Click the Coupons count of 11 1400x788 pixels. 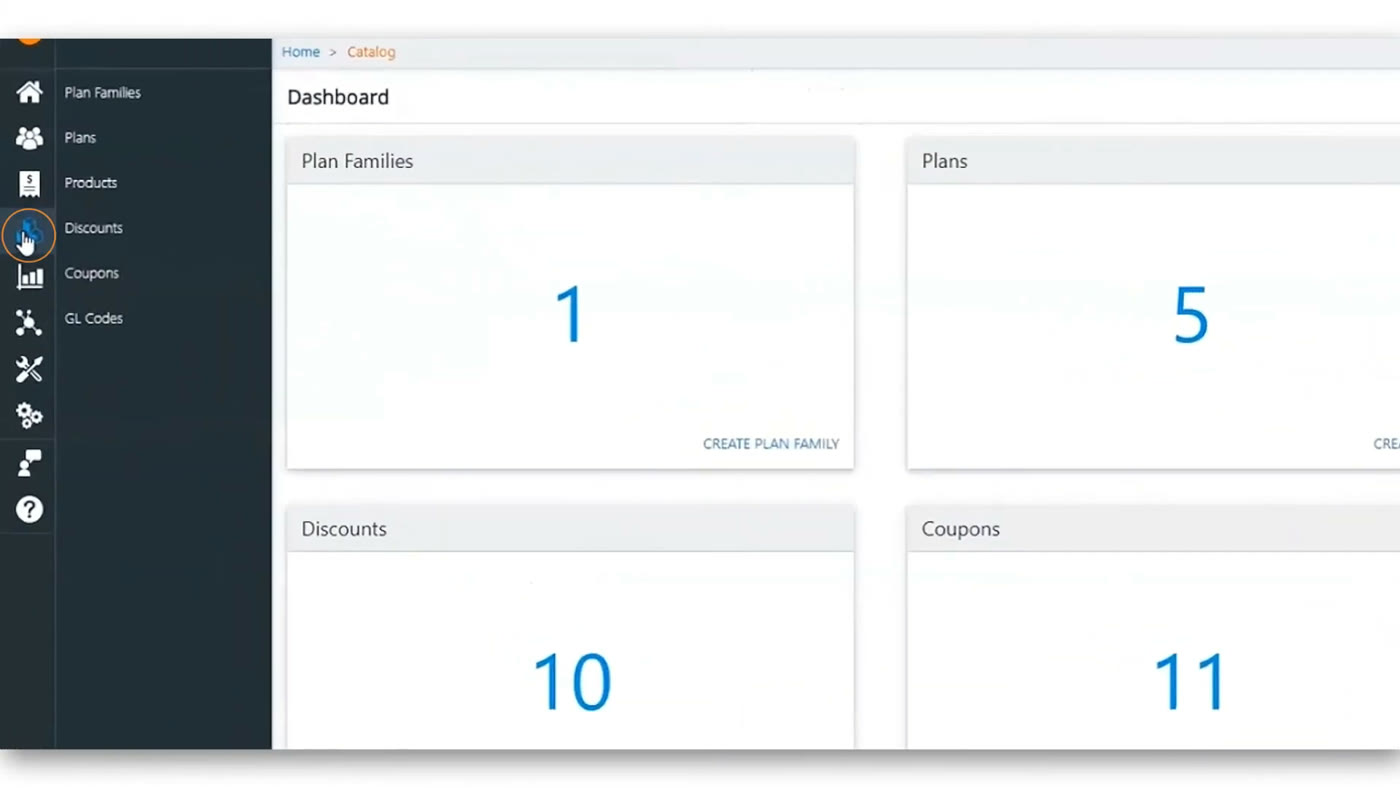(x=1190, y=683)
